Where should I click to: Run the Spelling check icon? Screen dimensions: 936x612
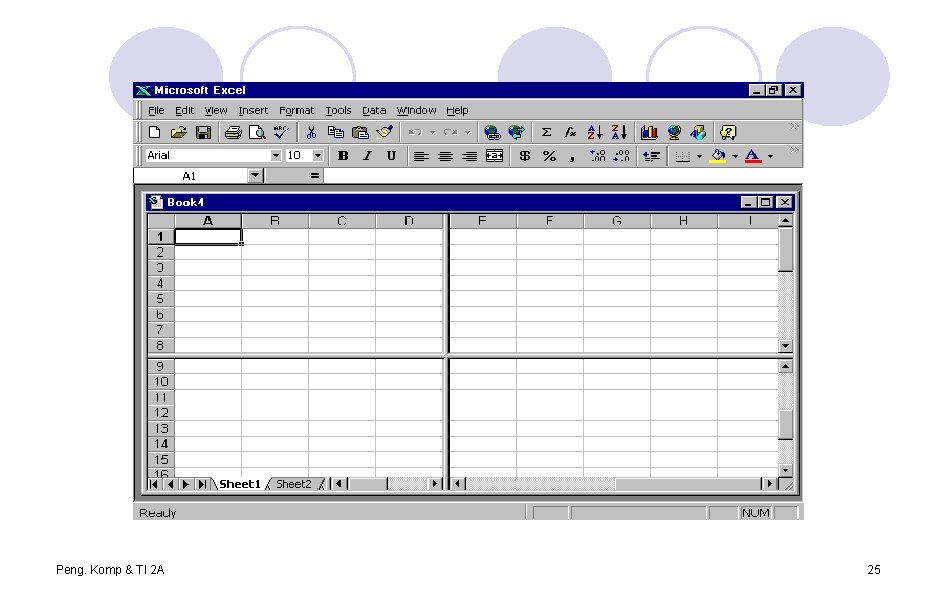coord(281,132)
